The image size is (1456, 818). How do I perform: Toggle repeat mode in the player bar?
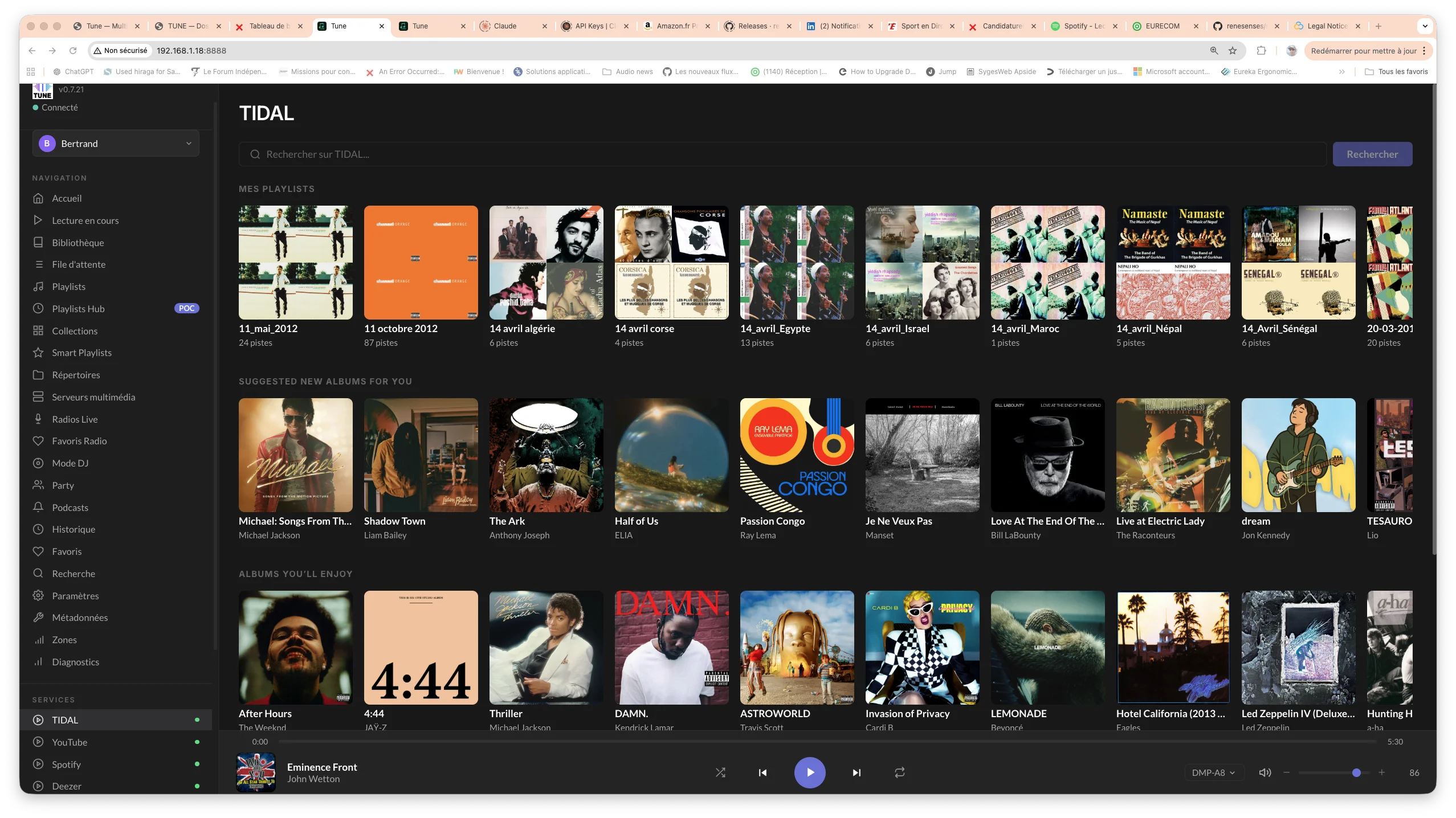(x=899, y=772)
